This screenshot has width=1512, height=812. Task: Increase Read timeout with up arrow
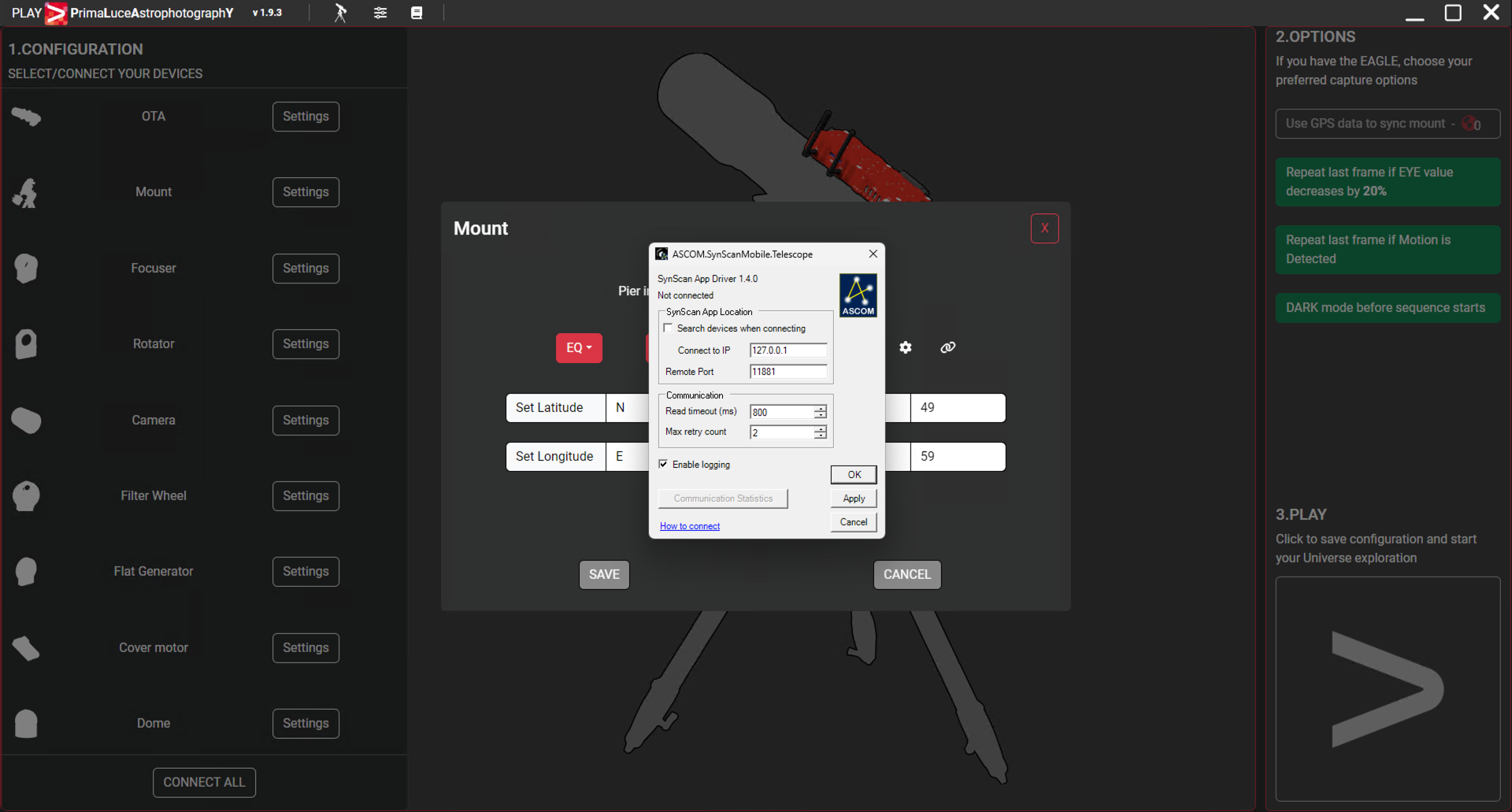pyautogui.click(x=821, y=409)
